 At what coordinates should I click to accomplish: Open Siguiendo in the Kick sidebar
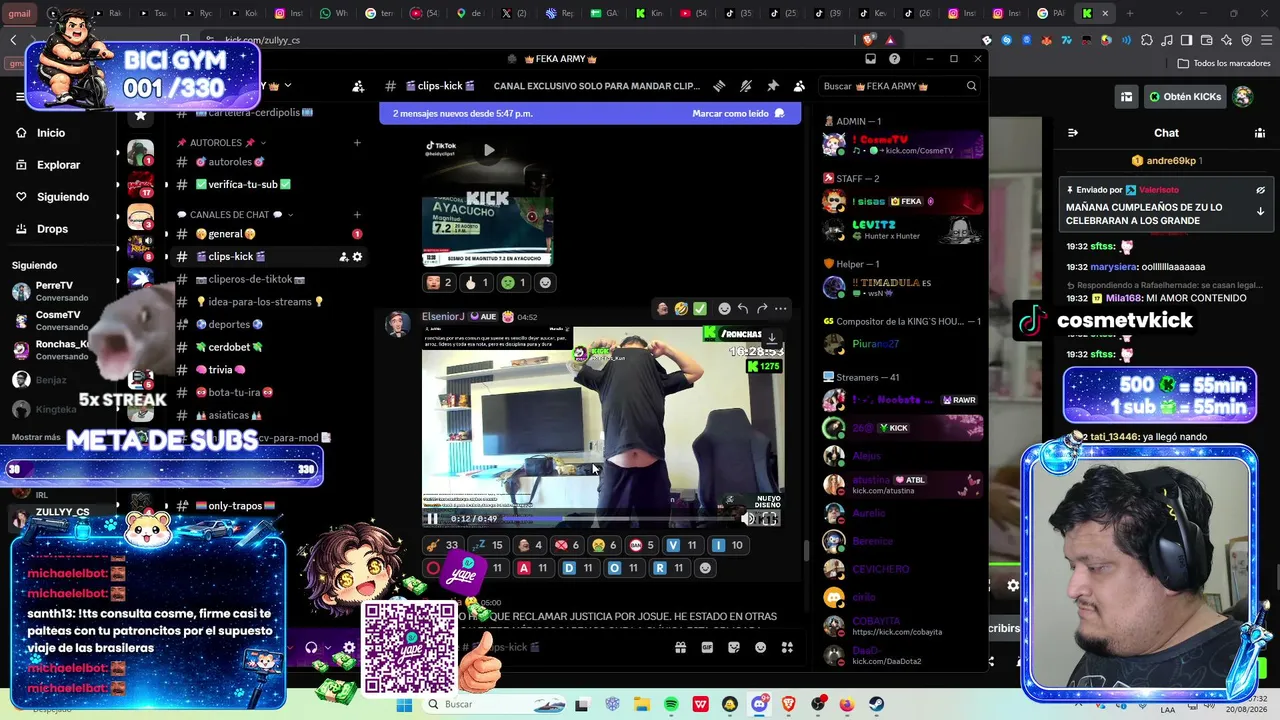(x=62, y=197)
